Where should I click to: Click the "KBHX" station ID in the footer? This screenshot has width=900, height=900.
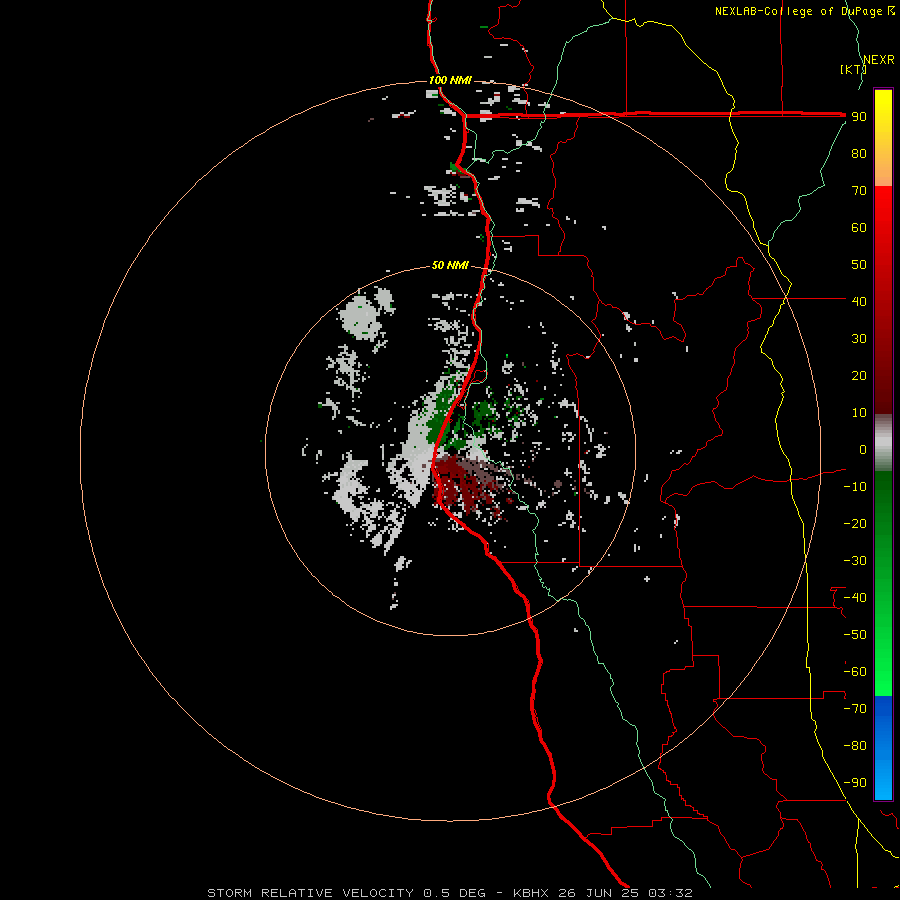click(x=531, y=893)
